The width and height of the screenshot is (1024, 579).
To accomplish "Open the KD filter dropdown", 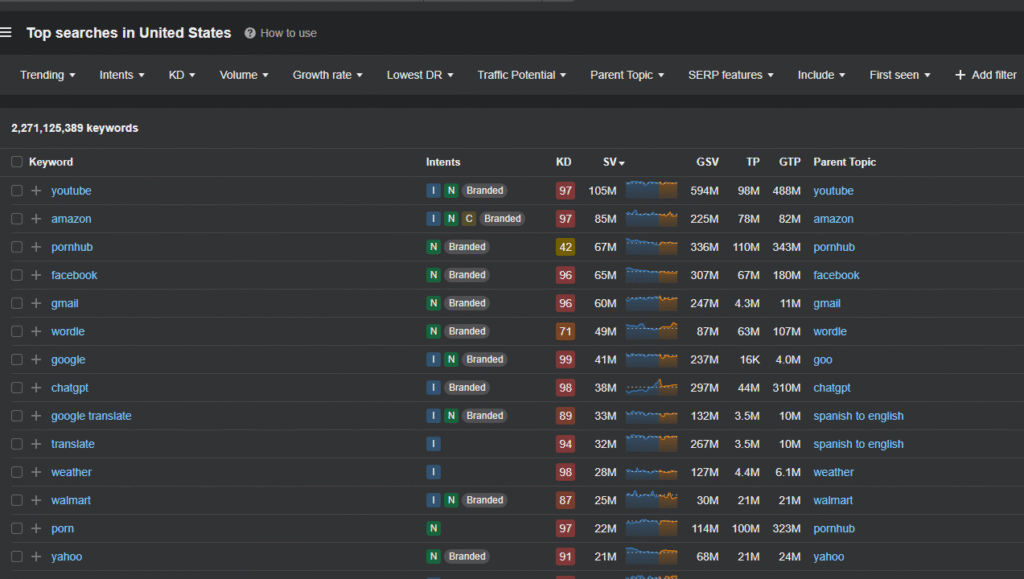I will (182, 75).
